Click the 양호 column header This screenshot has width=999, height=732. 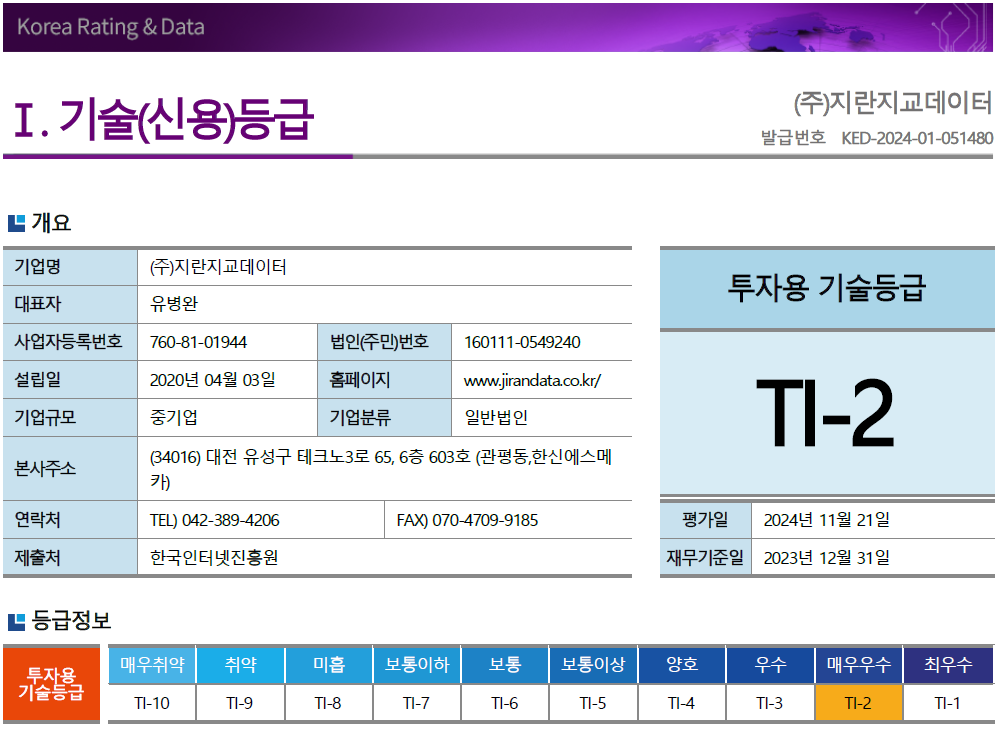(x=681, y=664)
